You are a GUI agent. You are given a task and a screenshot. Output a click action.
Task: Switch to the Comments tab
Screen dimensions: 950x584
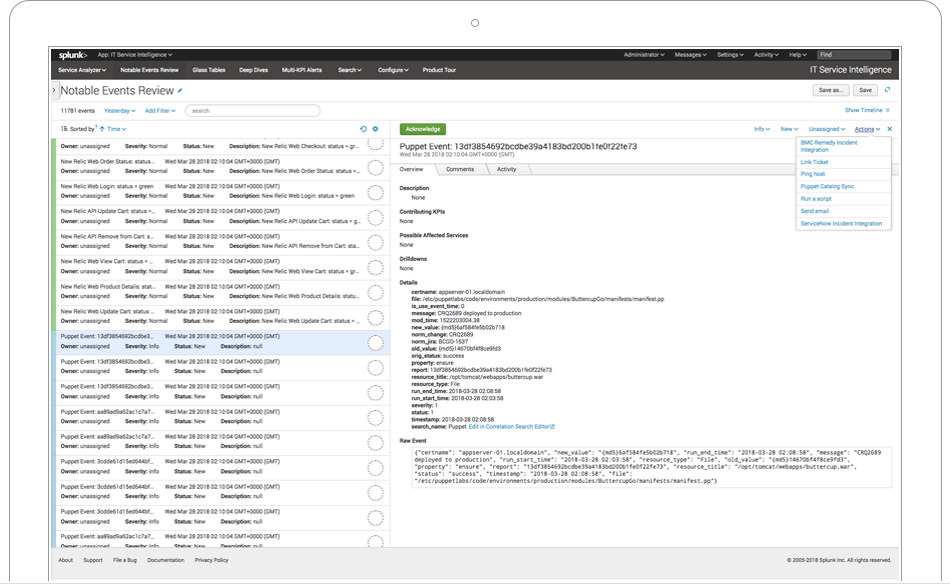click(x=460, y=170)
